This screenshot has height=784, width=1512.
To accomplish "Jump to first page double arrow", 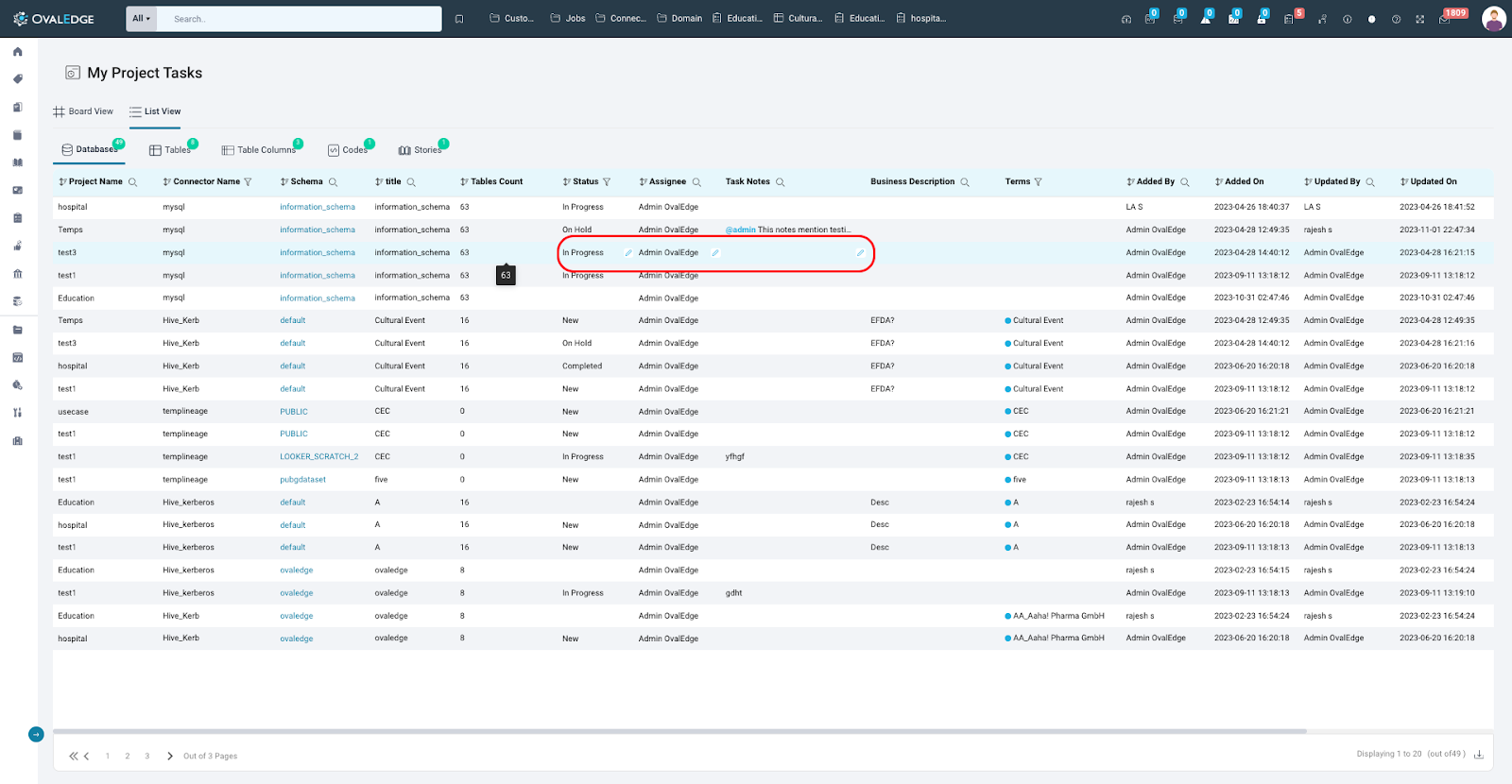I will 73,756.
